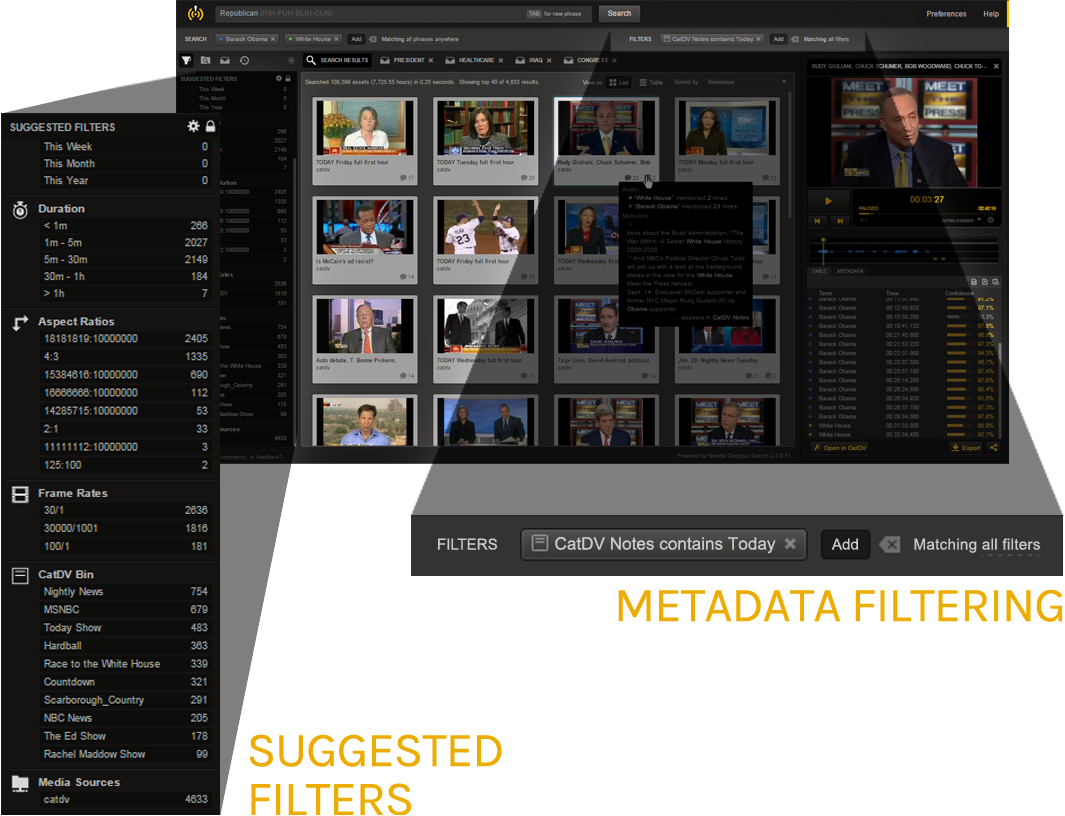
Task: Open the funnel suggested filters panel
Action: coord(186,60)
